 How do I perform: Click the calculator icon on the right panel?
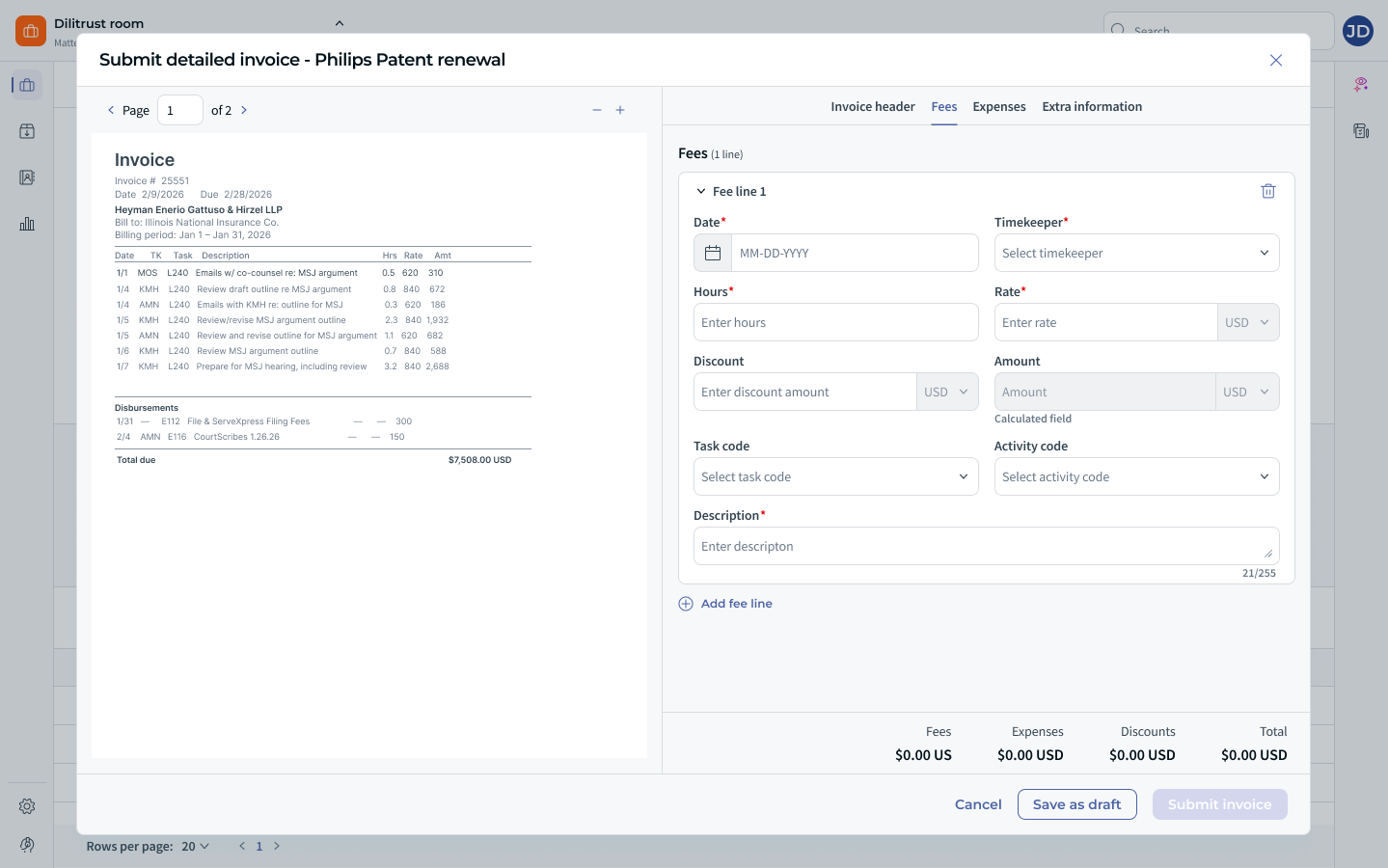click(1361, 131)
